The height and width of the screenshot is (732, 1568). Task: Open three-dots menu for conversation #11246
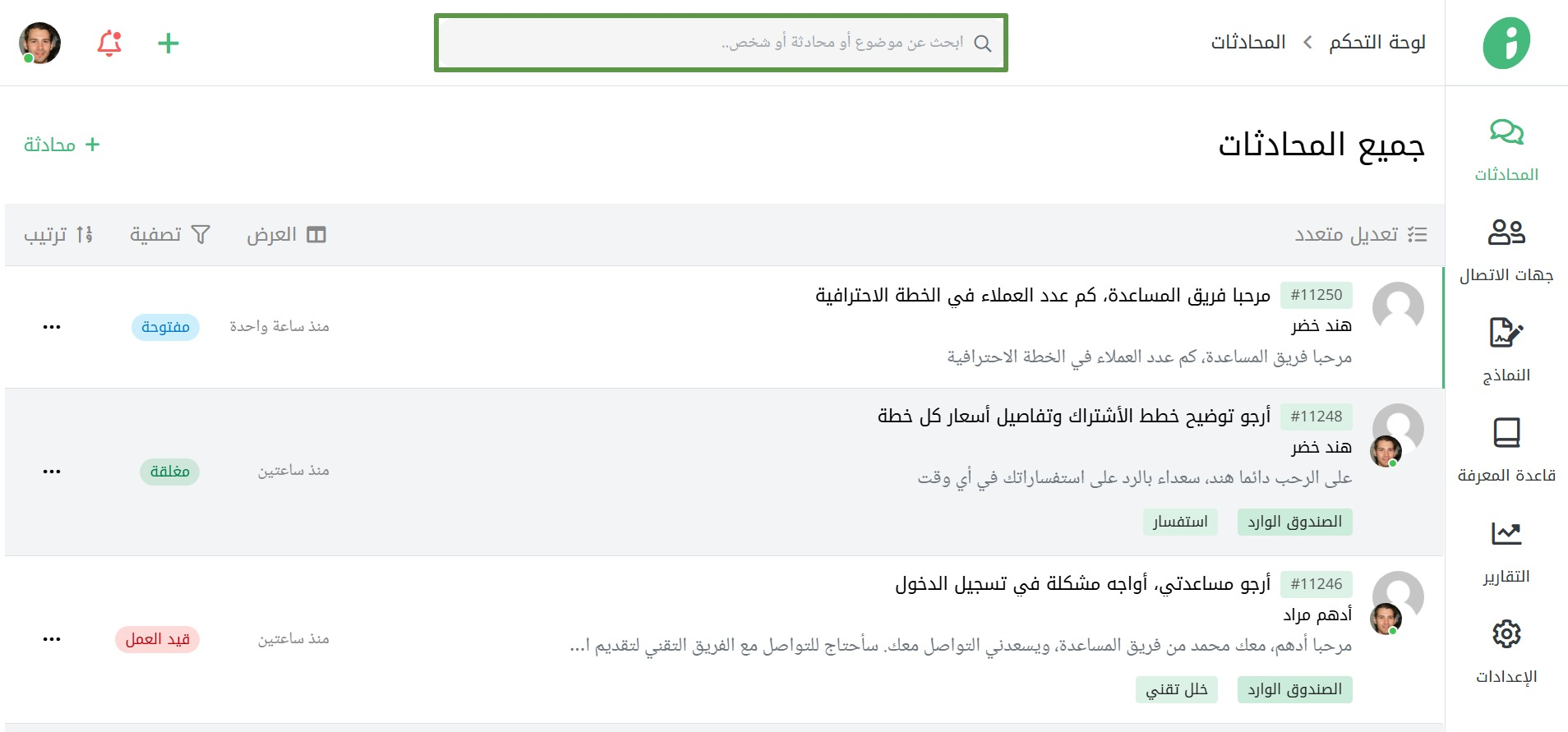(52, 639)
